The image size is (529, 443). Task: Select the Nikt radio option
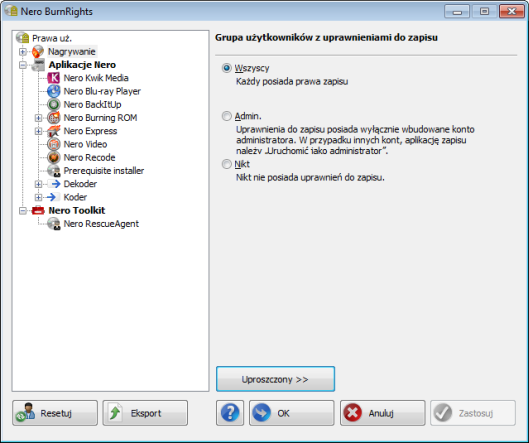pyautogui.click(x=226, y=164)
